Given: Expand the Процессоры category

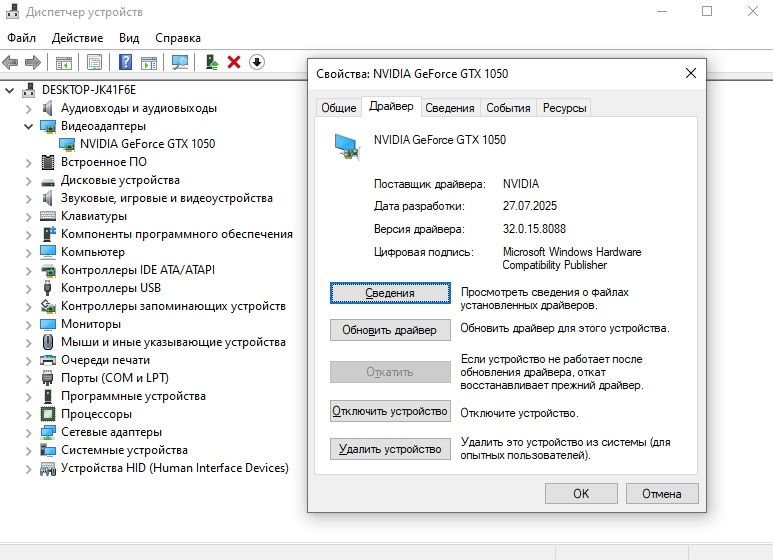Looking at the screenshot, I should (x=29, y=415).
